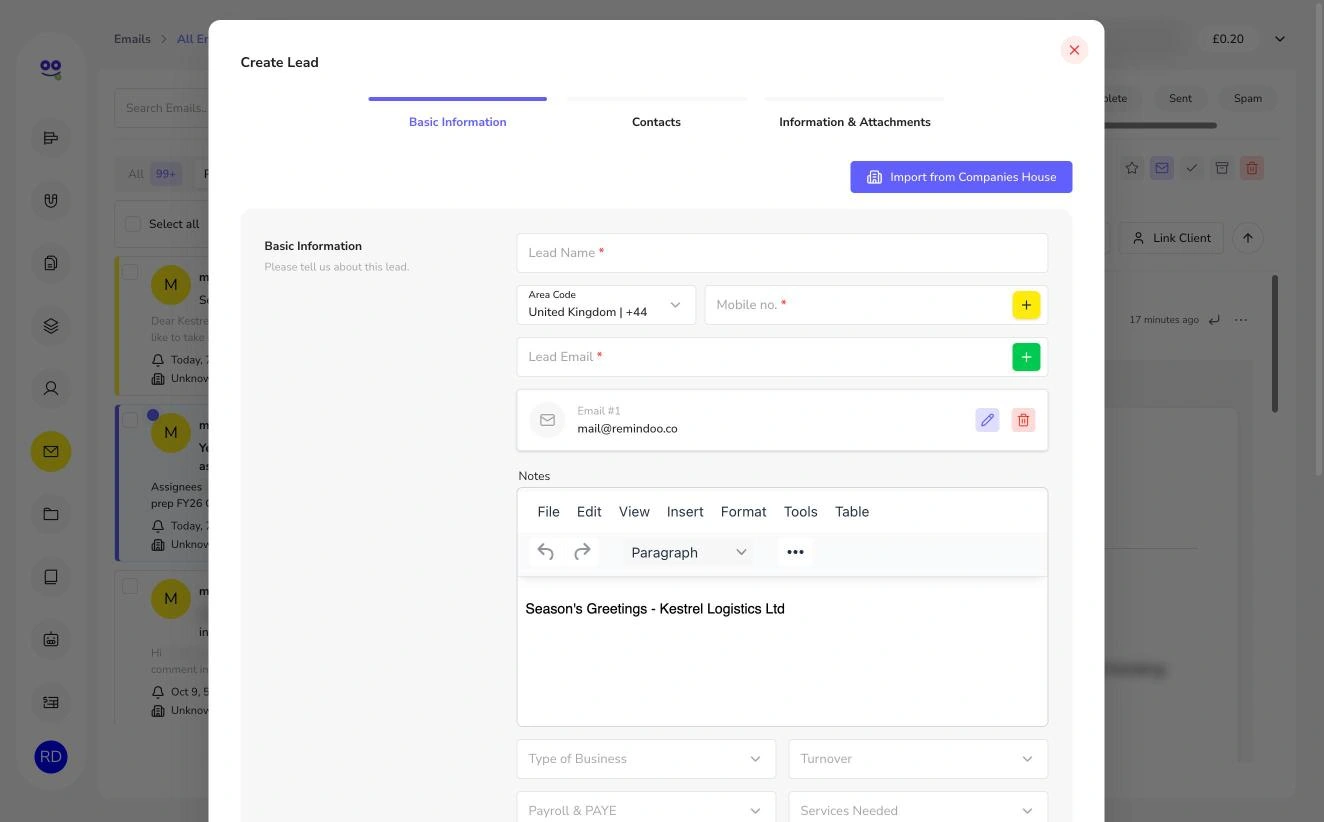Click the Emails breadcrumb link
Screen dimensions: 1324x822
point(132,39)
